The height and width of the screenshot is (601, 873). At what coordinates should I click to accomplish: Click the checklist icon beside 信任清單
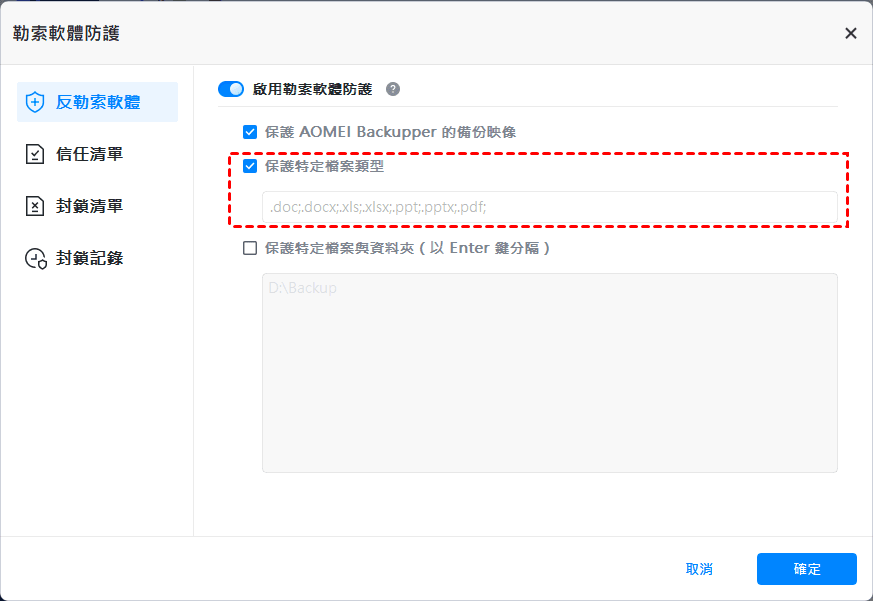click(35, 154)
